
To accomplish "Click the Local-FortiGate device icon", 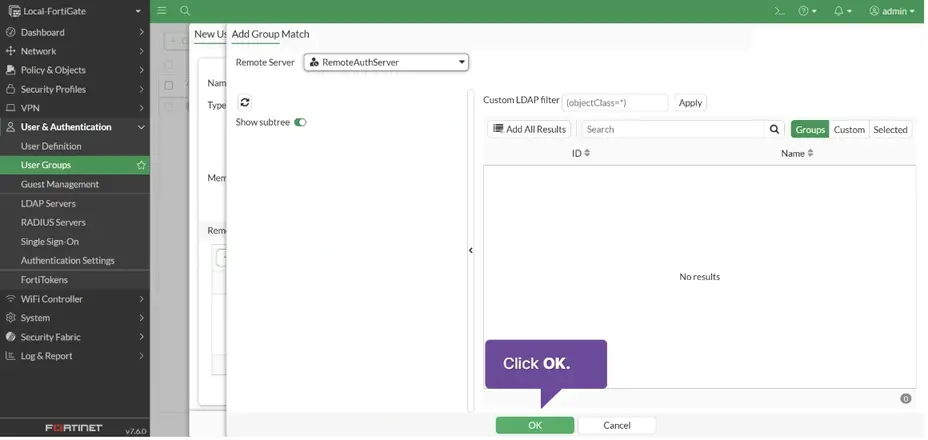I will point(14,11).
